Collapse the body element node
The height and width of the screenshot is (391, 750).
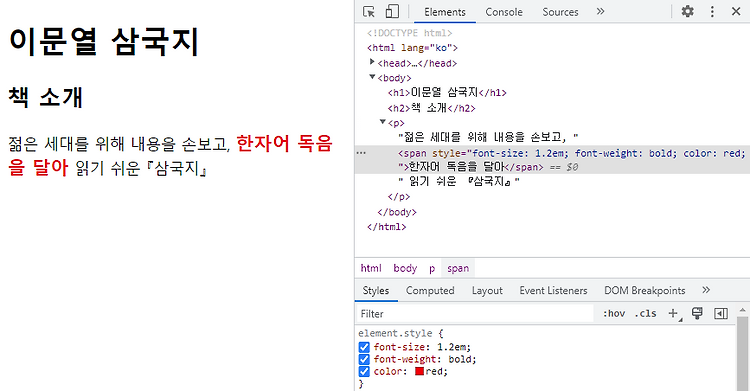click(372, 77)
